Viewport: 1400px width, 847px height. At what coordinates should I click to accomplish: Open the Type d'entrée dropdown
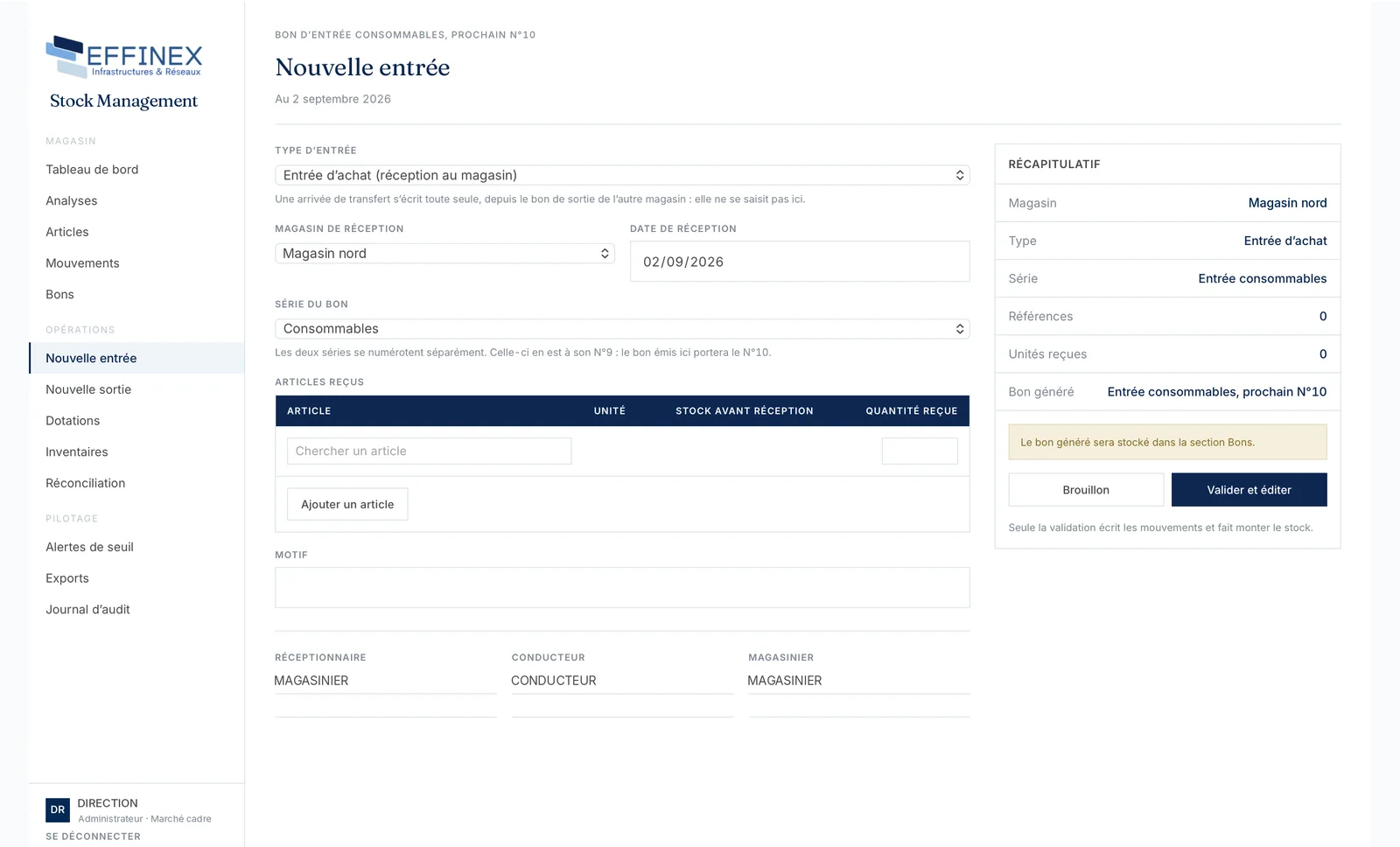pos(622,175)
